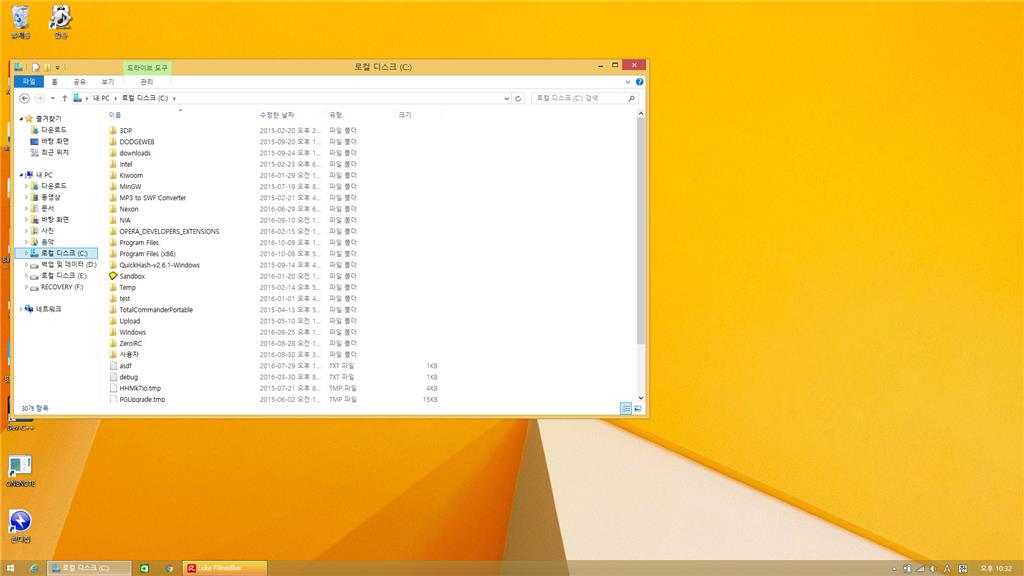Screen dimensions: 1024x576
Task: Open the 홈 ribbon tab
Action: [54, 82]
